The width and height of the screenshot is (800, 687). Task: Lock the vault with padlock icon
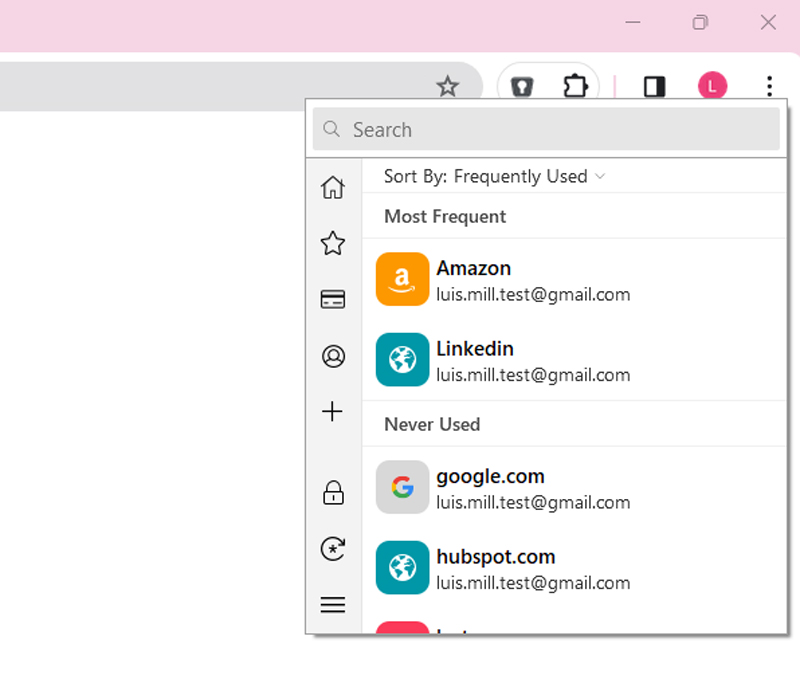(x=333, y=492)
